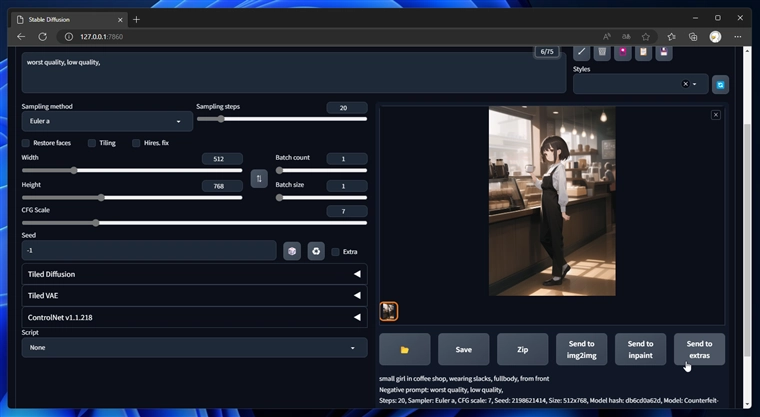View site information icon beside URL
The width and height of the screenshot is (760, 417).
pyautogui.click(x=69, y=37)
